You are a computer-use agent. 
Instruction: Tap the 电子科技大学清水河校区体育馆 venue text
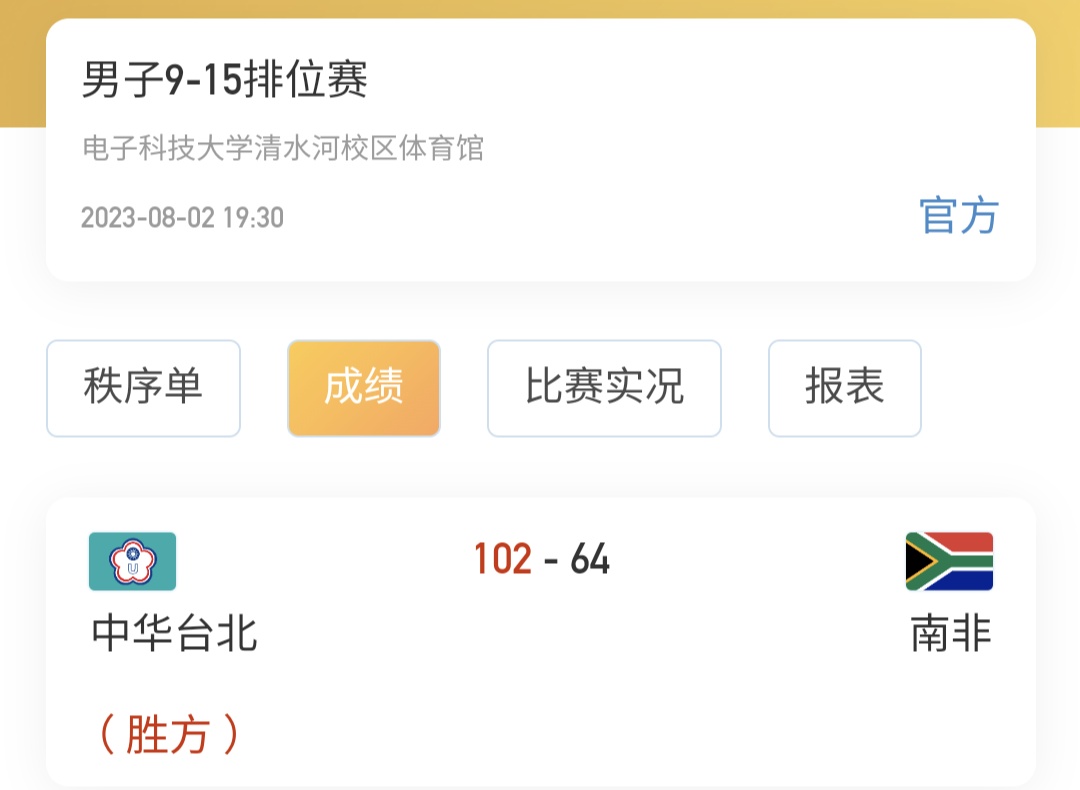(283, 149)
